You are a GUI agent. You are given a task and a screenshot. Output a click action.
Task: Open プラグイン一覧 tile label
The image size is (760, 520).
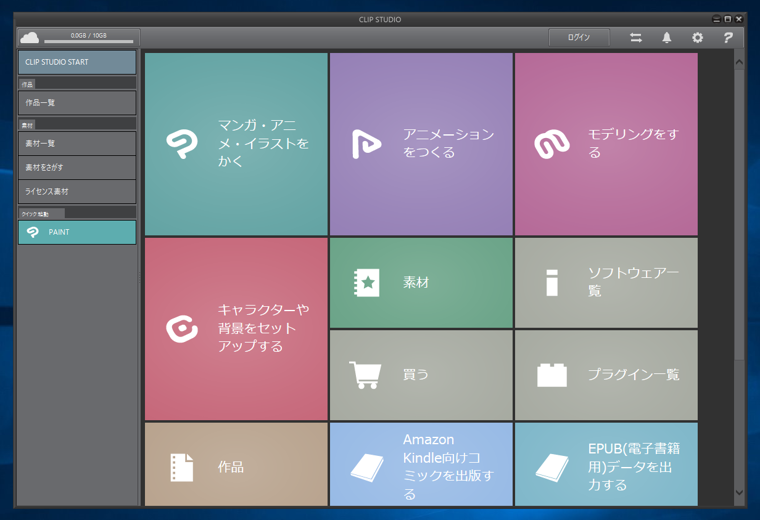633,375
